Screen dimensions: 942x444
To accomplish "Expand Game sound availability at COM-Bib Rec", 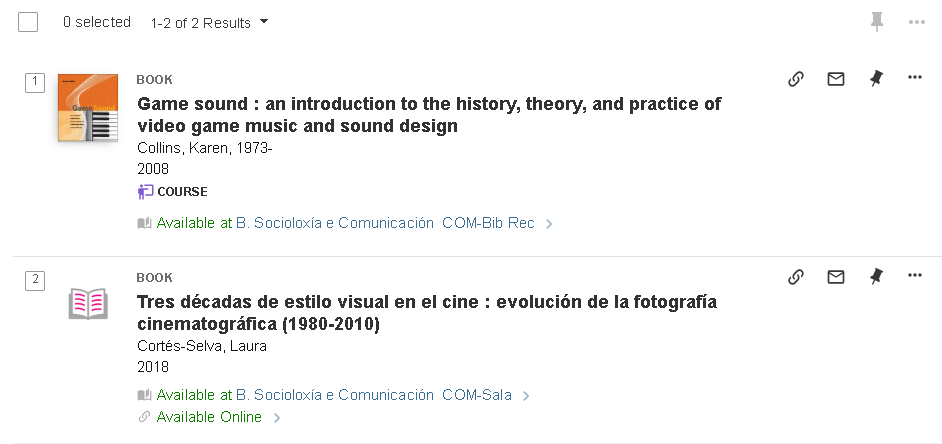I will coord(548,224).
